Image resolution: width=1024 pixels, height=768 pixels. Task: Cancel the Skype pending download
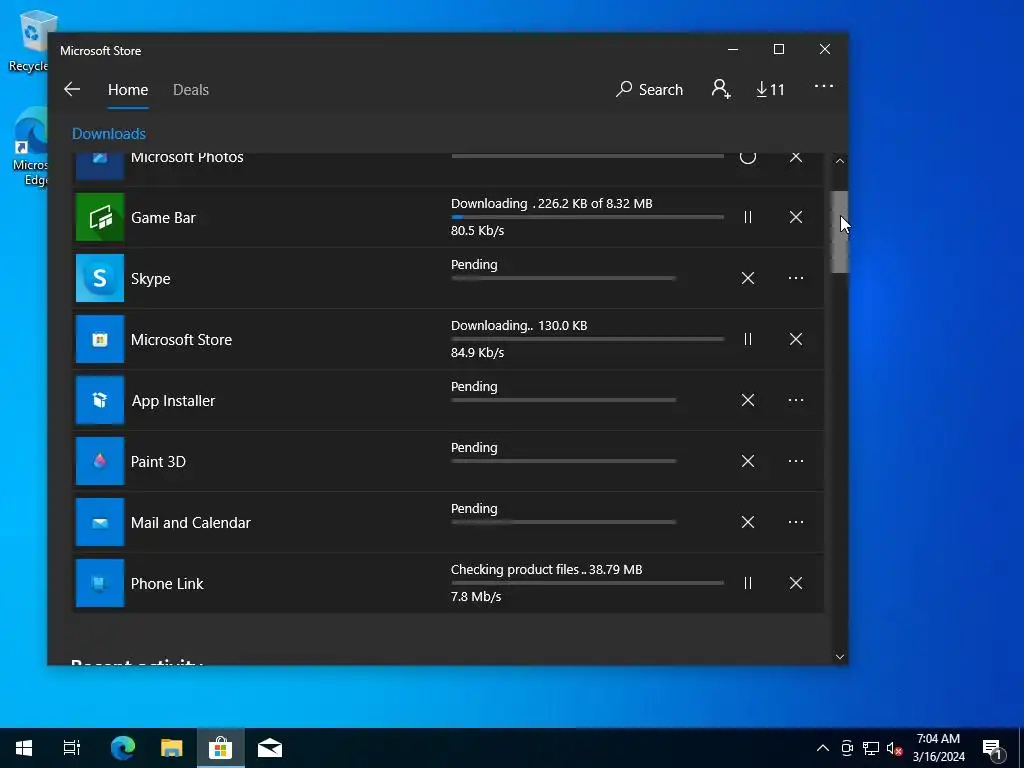pos(748,278)
